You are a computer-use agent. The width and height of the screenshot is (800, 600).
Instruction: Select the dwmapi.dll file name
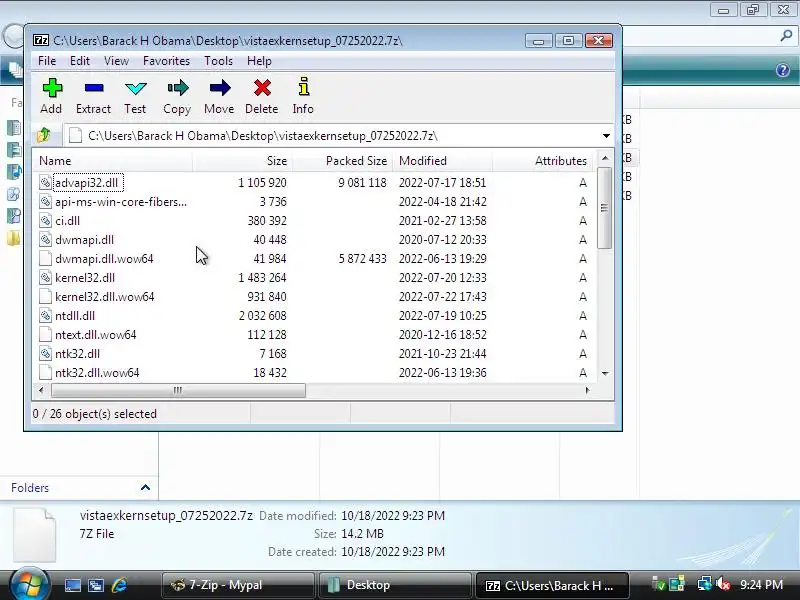pyautogui.click(x=84, y=240)
